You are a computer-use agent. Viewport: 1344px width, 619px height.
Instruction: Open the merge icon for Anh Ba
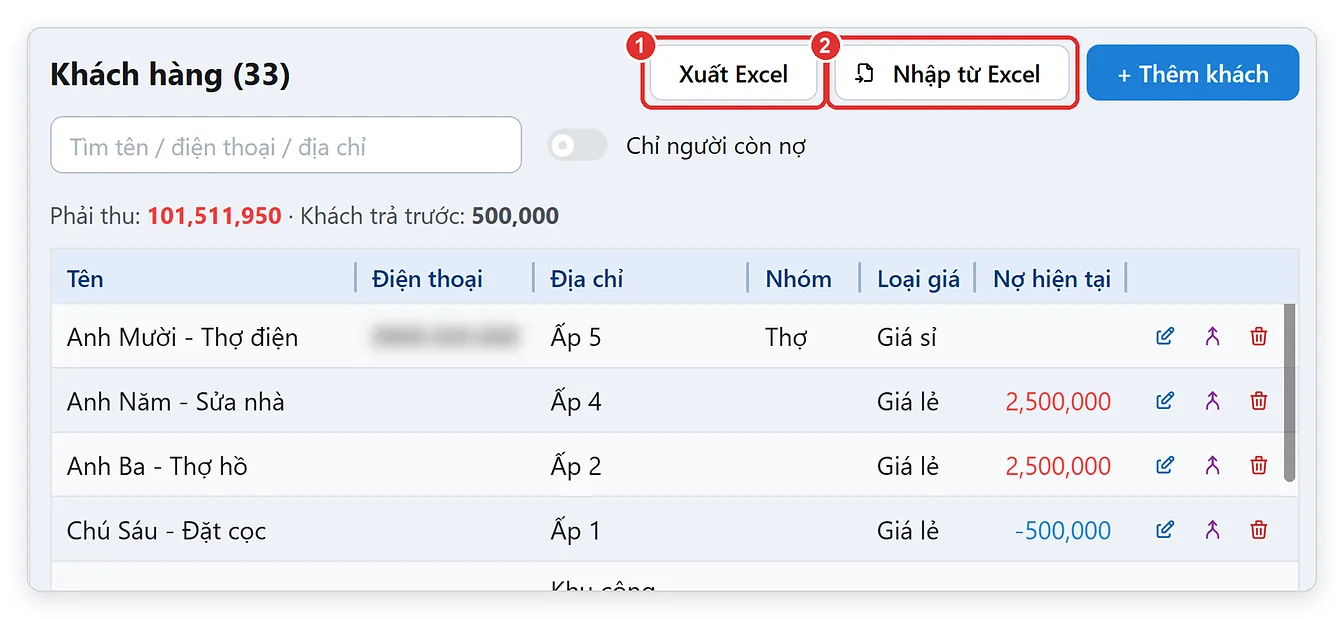tap(1213, 465)
